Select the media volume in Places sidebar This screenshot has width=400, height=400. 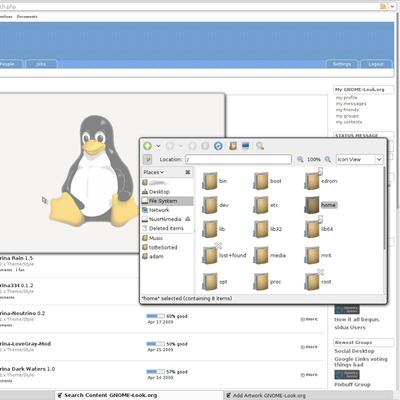pos(162,219)
